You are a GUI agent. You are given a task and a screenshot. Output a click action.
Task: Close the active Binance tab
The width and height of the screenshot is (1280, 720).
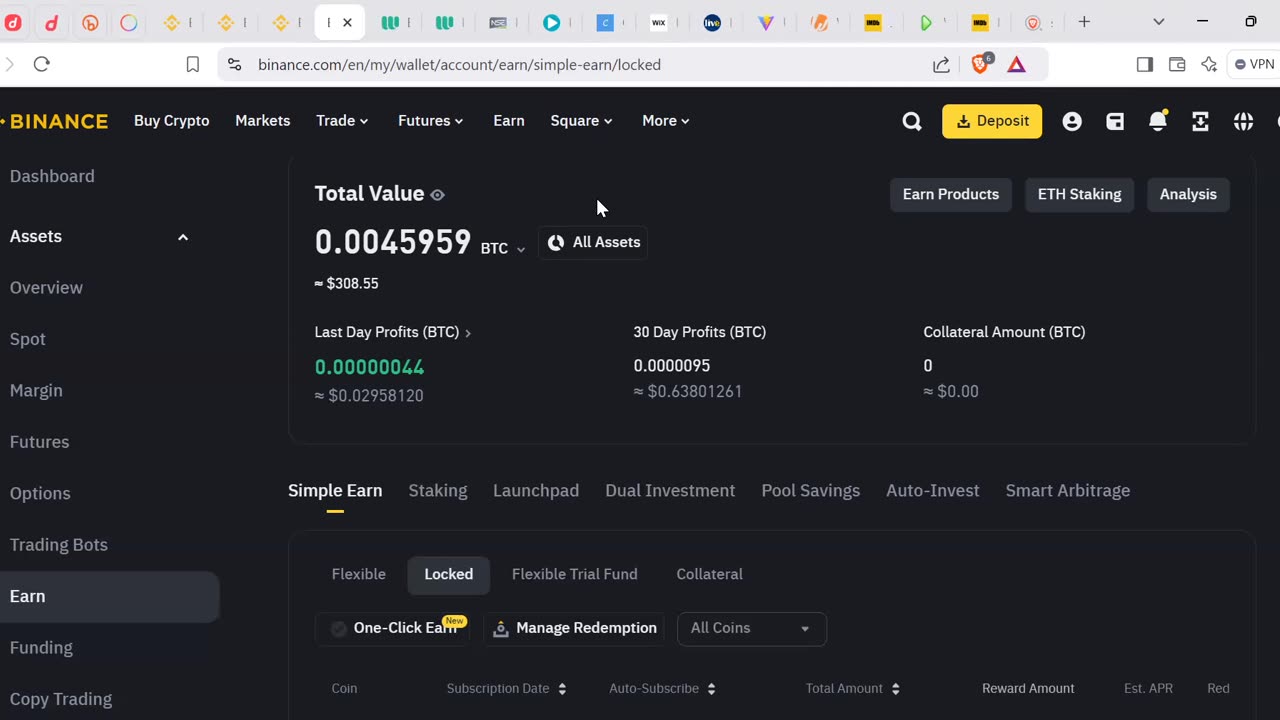[347, 22]
